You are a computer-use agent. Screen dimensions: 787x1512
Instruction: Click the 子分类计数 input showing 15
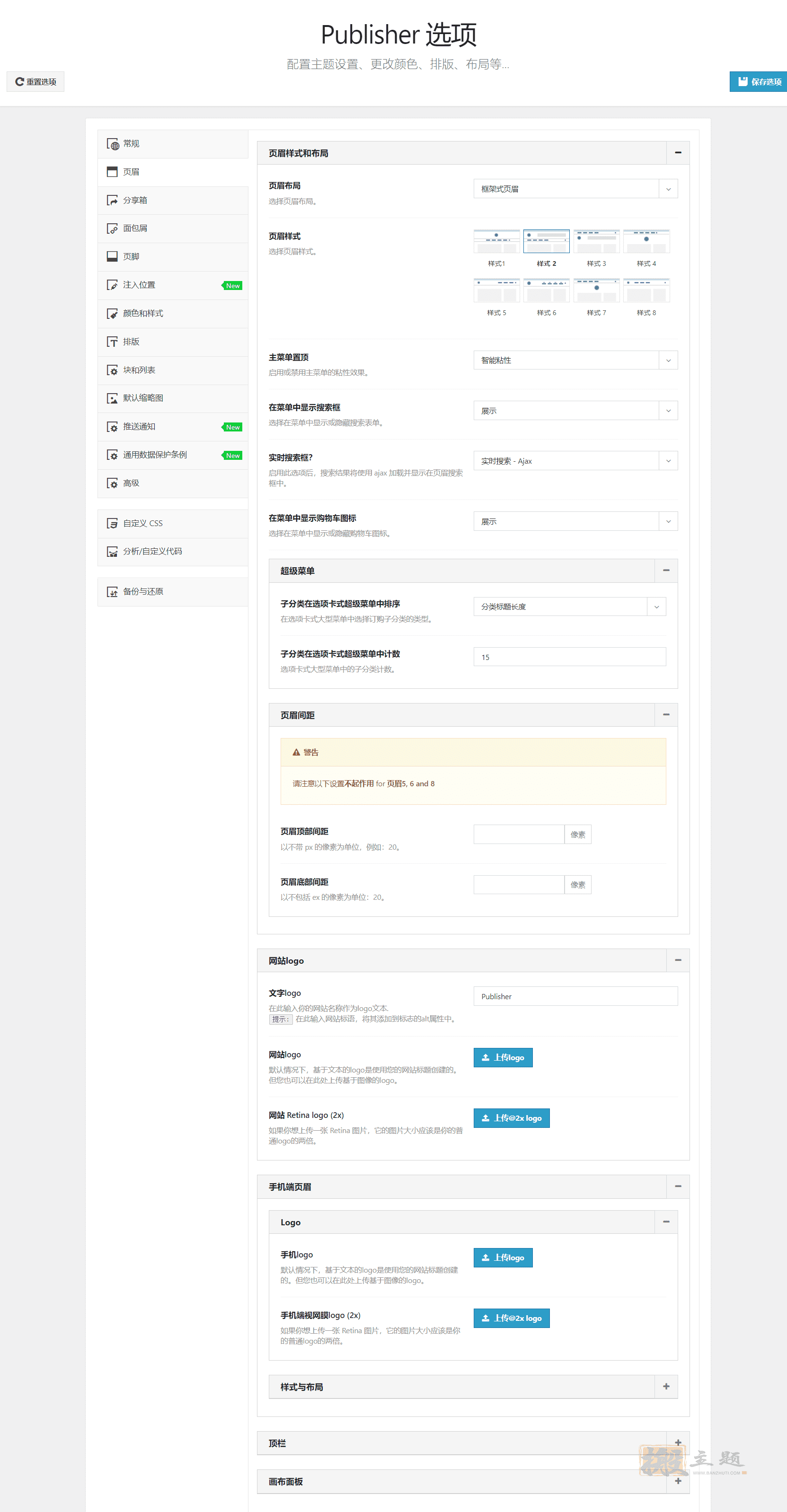570,657
